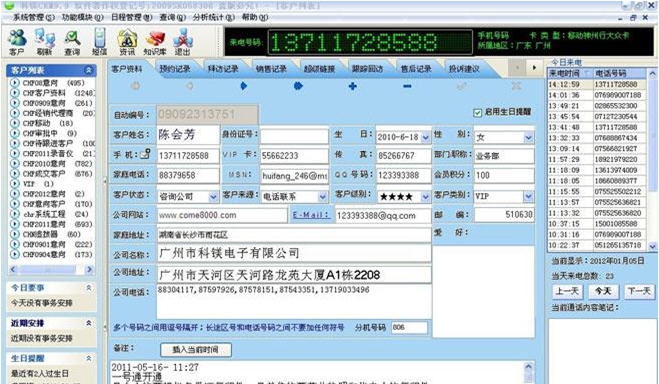Click the E-Mail link label
This screenshot has height=384, width=659.
(311, 215)
